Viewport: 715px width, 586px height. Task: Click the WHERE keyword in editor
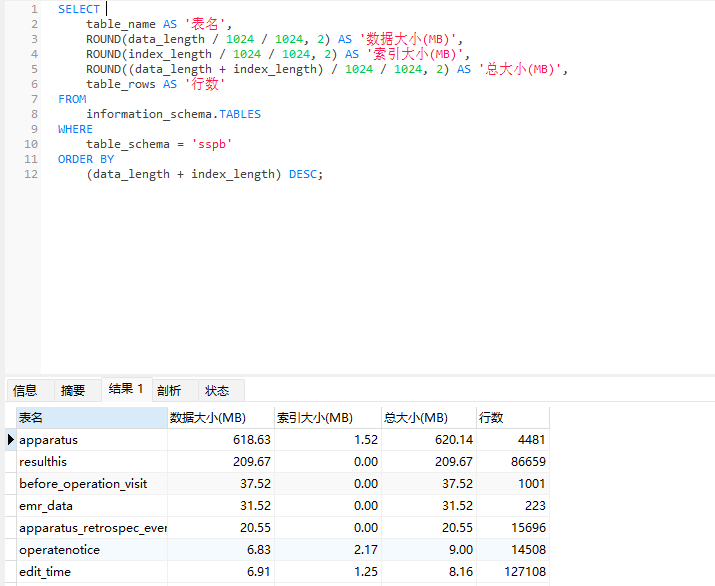point(75,129)
